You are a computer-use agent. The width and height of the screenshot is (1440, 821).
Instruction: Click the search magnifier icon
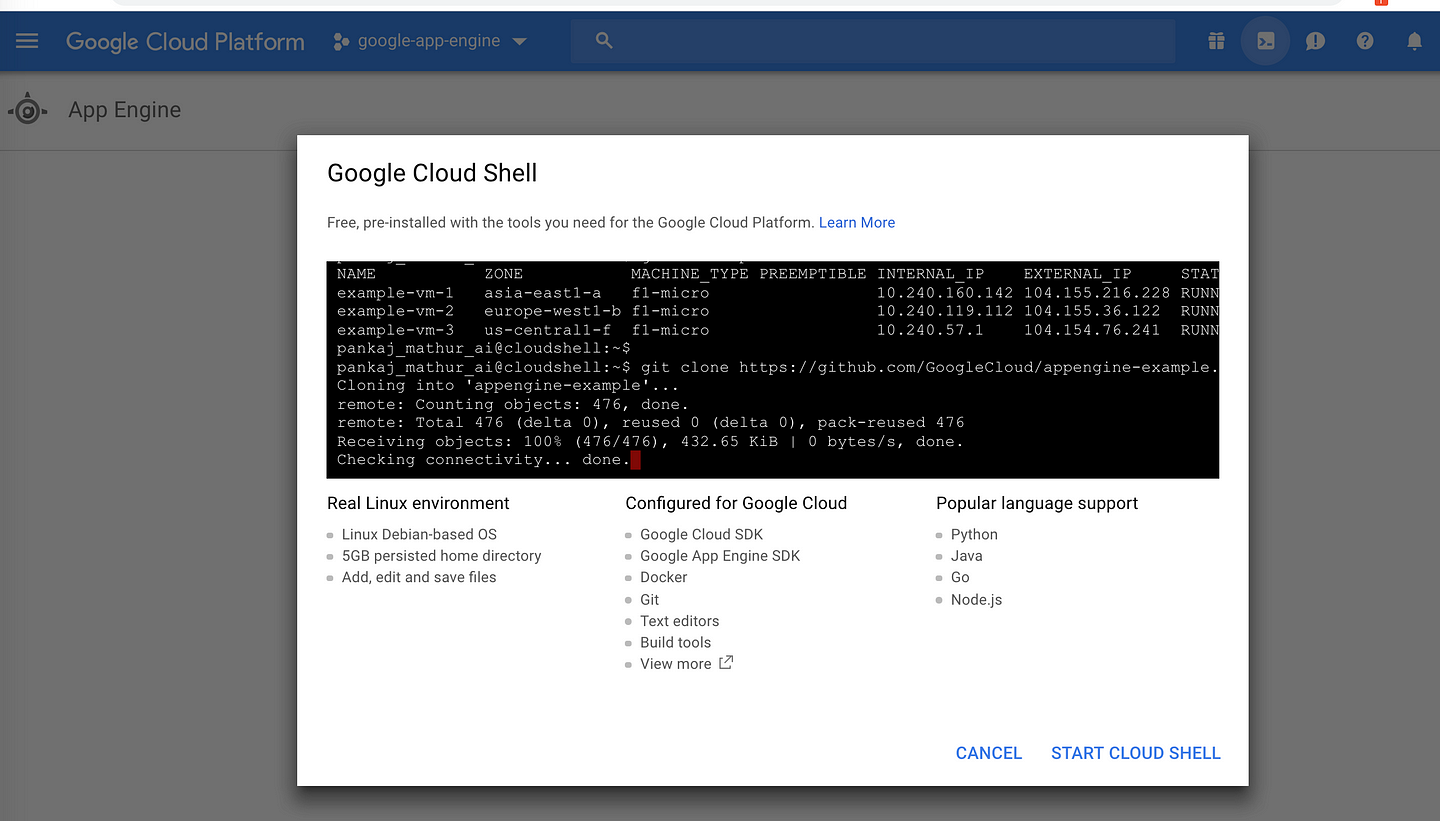(x=603, y=41)
